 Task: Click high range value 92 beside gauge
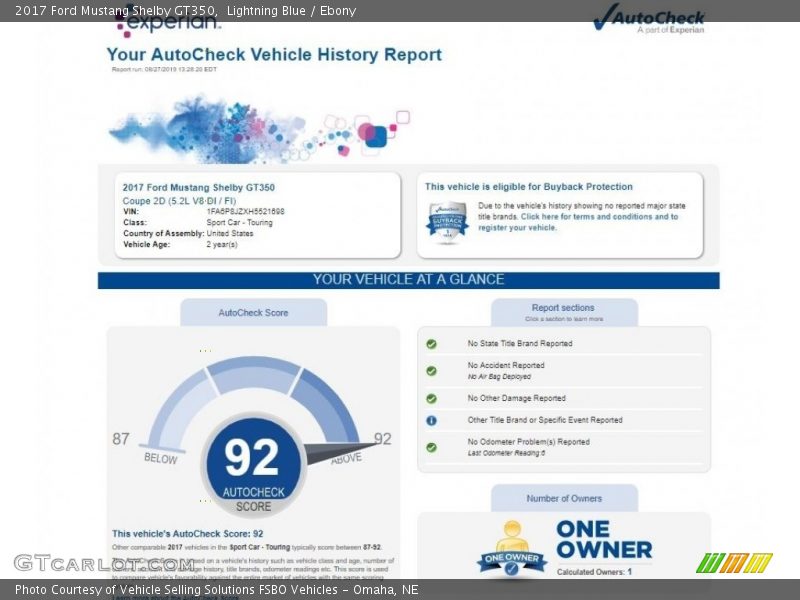pyautogui.click(x=383, y=439)
